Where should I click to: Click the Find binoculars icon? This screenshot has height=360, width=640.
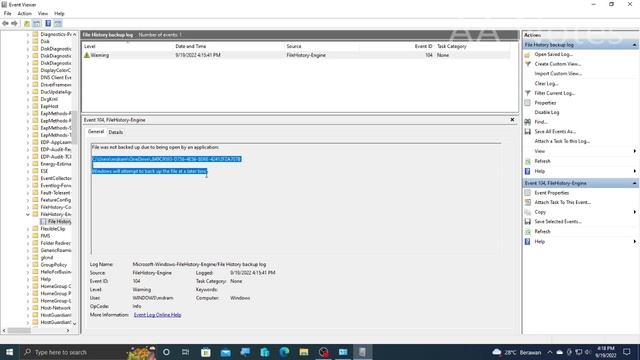(x=527, y=122)
